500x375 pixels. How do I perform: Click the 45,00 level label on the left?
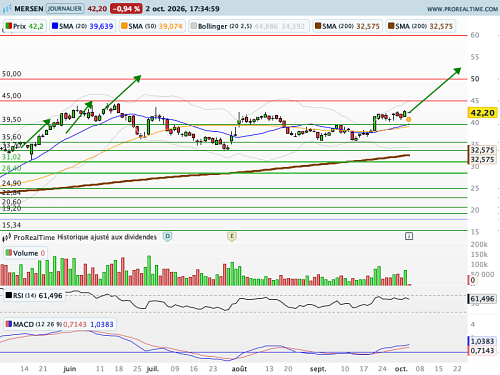(12, 96)
